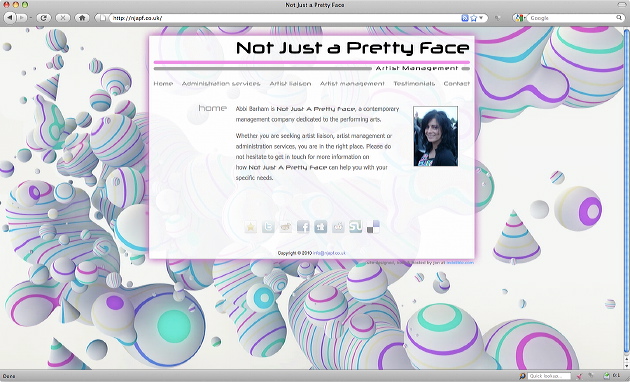Open the Artist management page
Image resolution: width=630 pixels, height=382 pixels.
[x=352, y=84]
